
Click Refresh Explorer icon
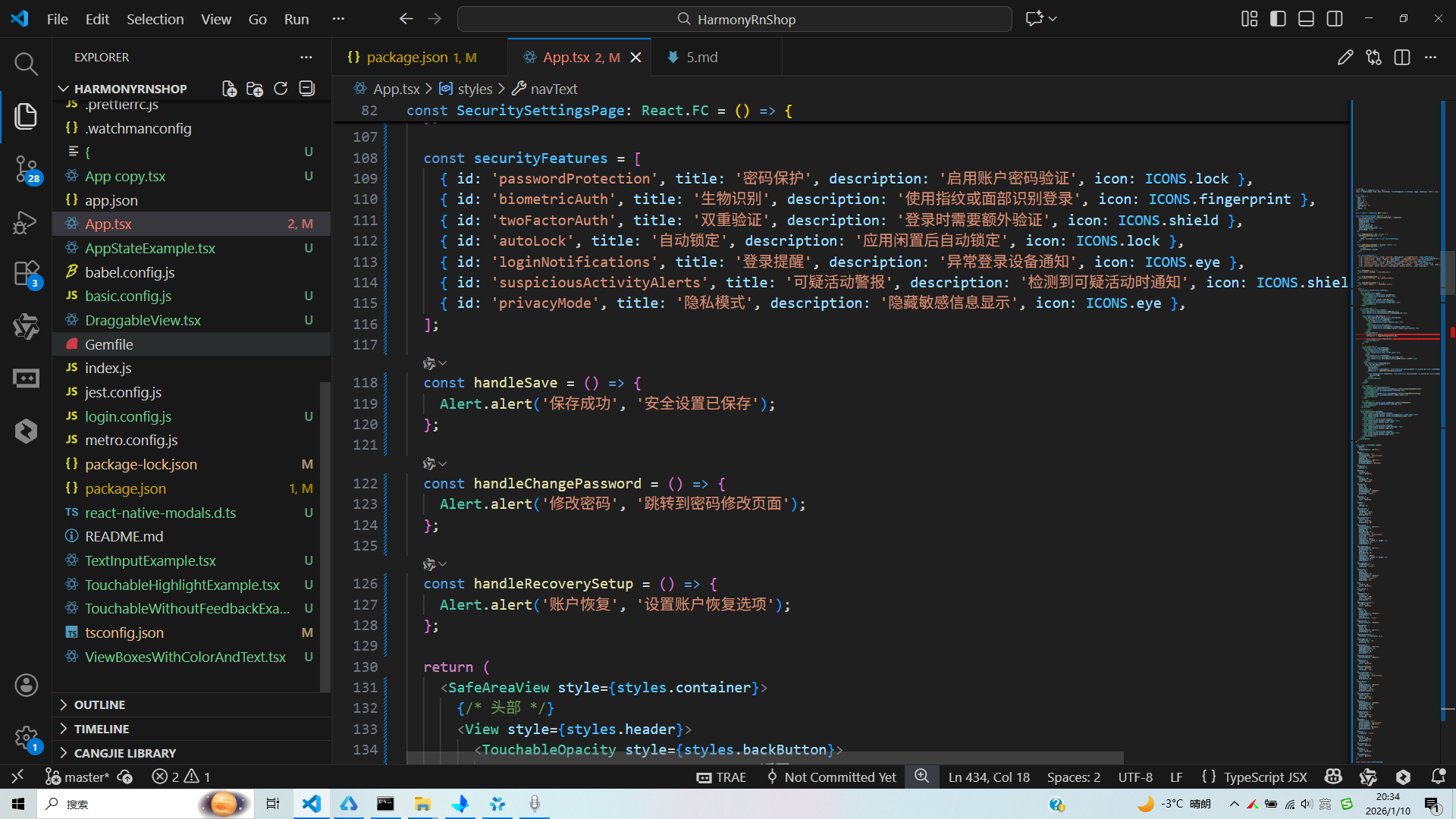(x=281, y=89)
